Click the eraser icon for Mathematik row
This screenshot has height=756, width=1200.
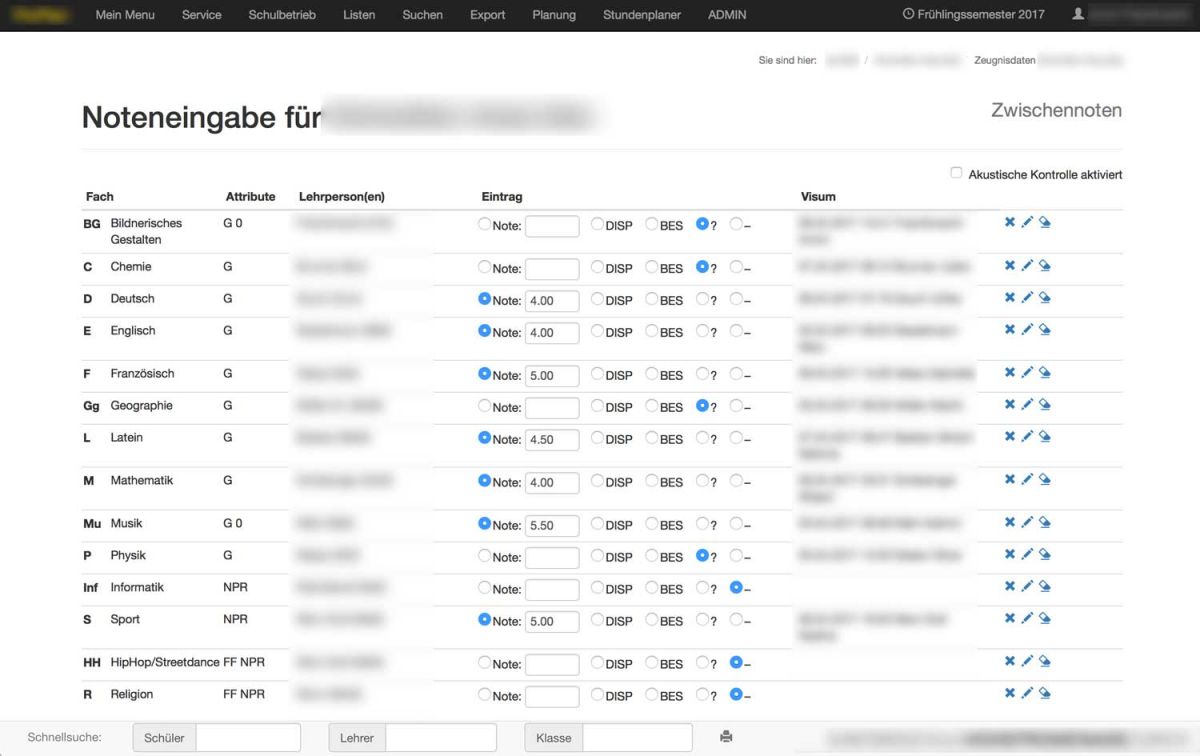(x=1044, y=480)
